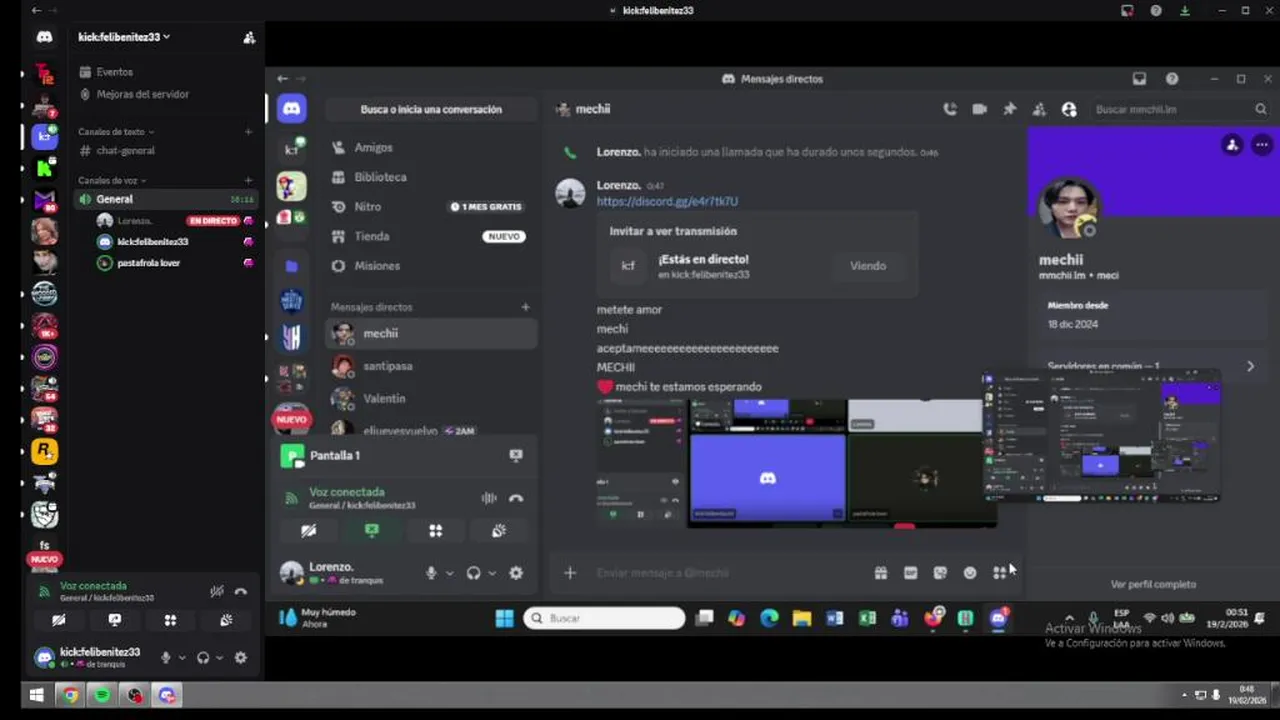Open noise suppression icon beside Voz conectada

(489, 498)
